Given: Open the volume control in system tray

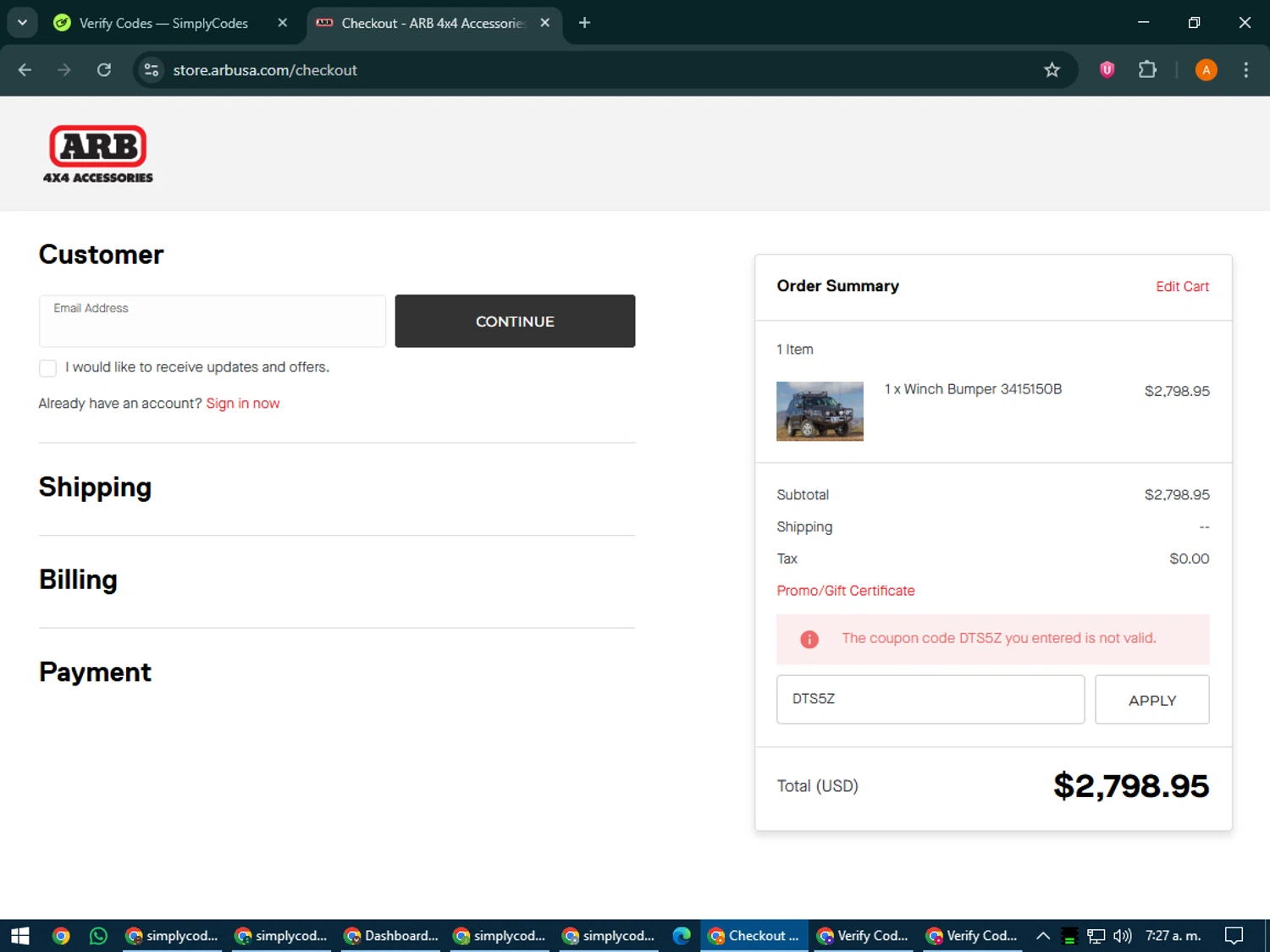Looking at the screenshot, I should click(1123, 936).
